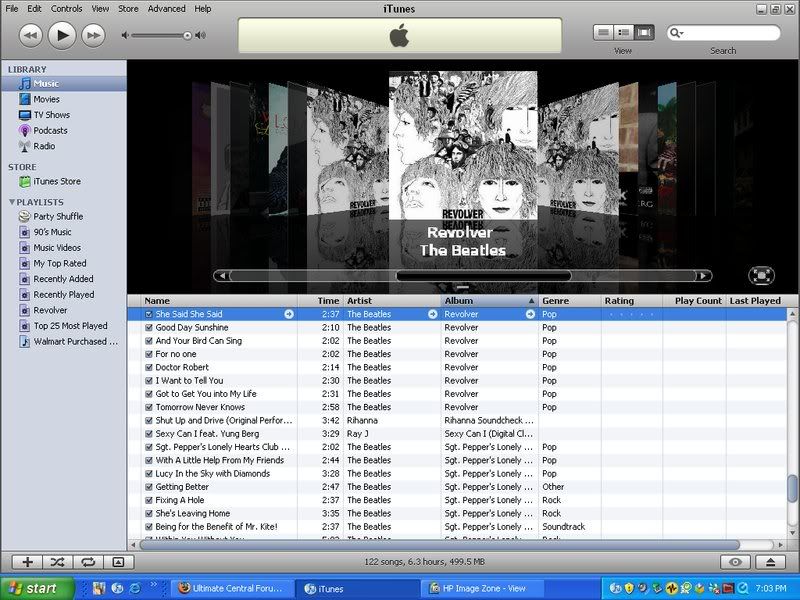Image resolution: width=800 pixels, height=600 pixels.
Task: Uncheck the Good Day Sunshine checkbox
Action: [x=149, y=328]
